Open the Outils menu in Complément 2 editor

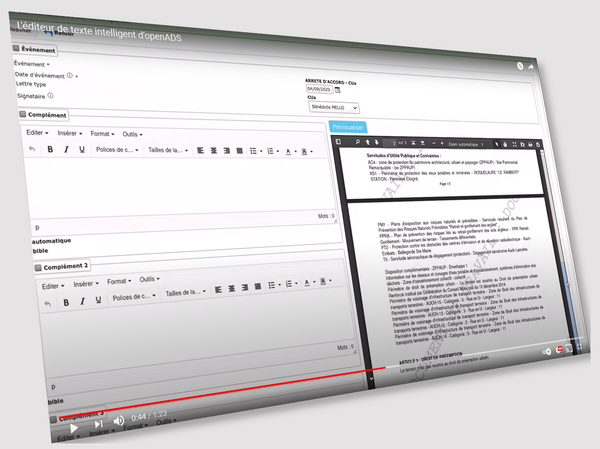[151, 280]
